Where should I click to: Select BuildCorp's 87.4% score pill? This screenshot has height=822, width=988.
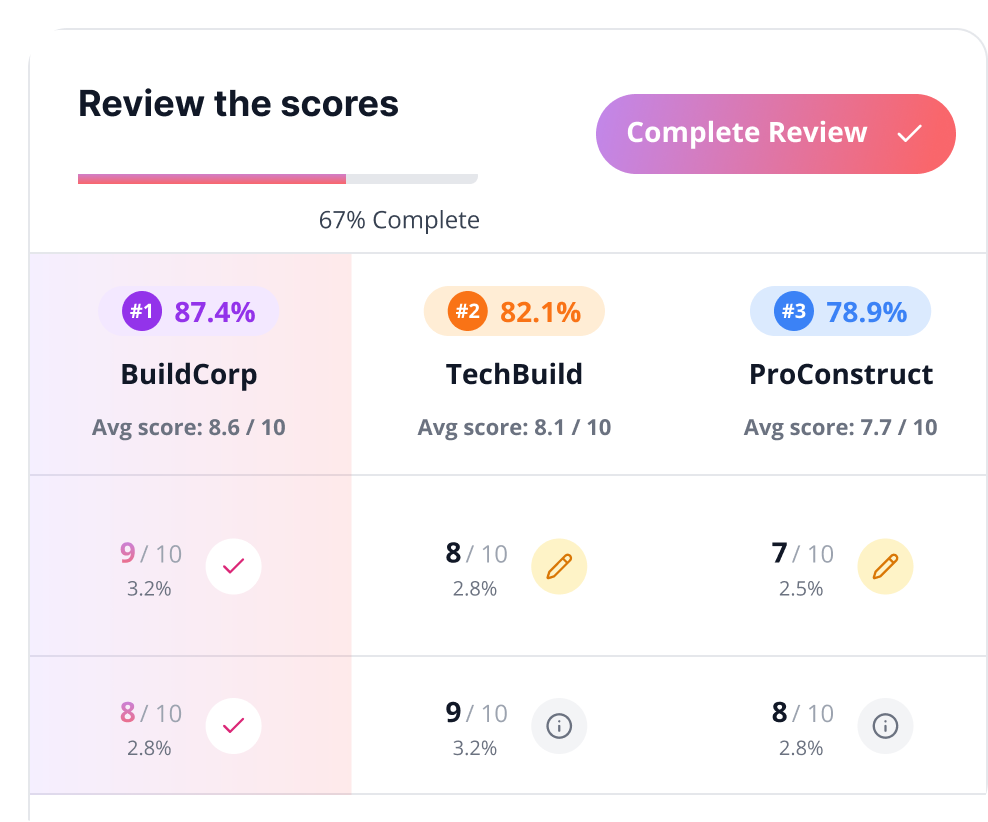(189, 311)
